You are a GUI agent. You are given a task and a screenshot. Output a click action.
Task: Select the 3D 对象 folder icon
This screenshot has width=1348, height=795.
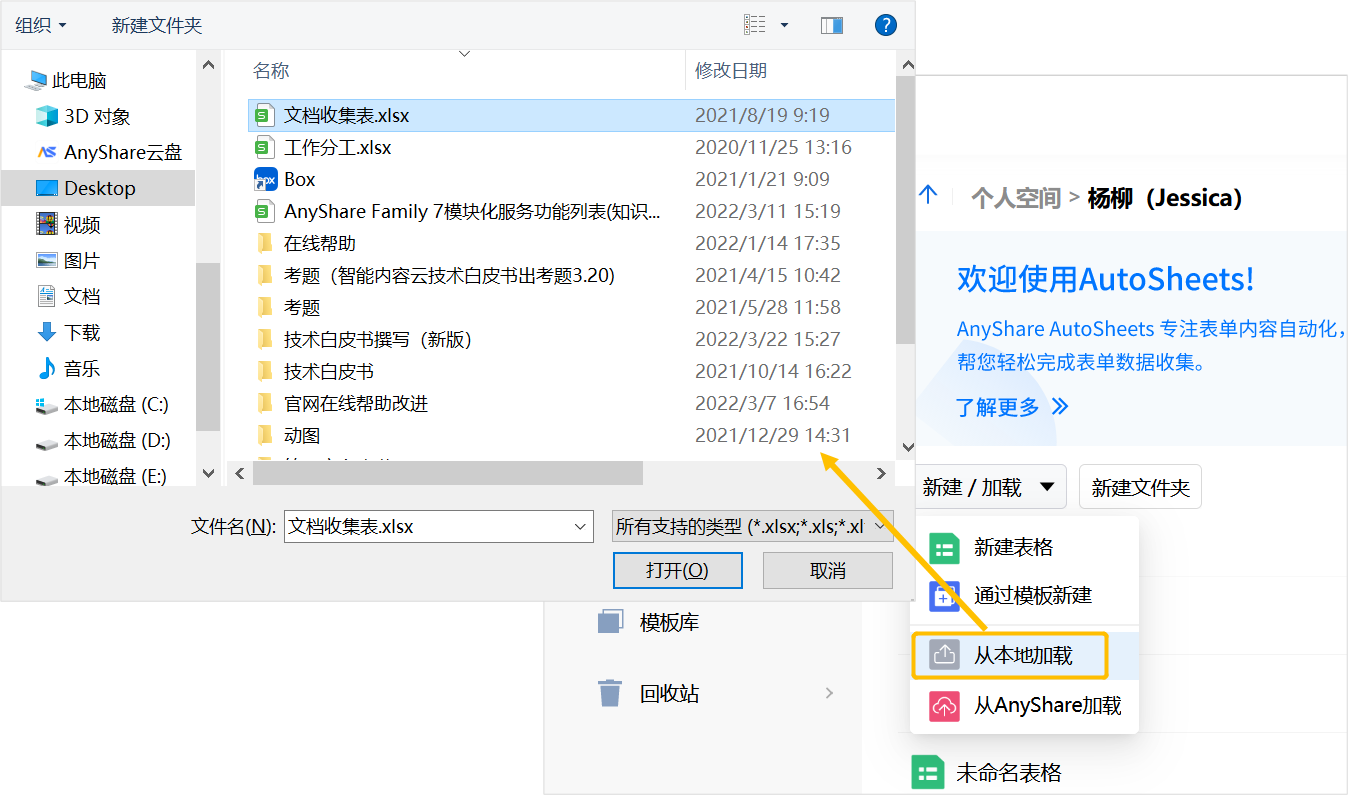pyautogui.click(x=47, y=116)
